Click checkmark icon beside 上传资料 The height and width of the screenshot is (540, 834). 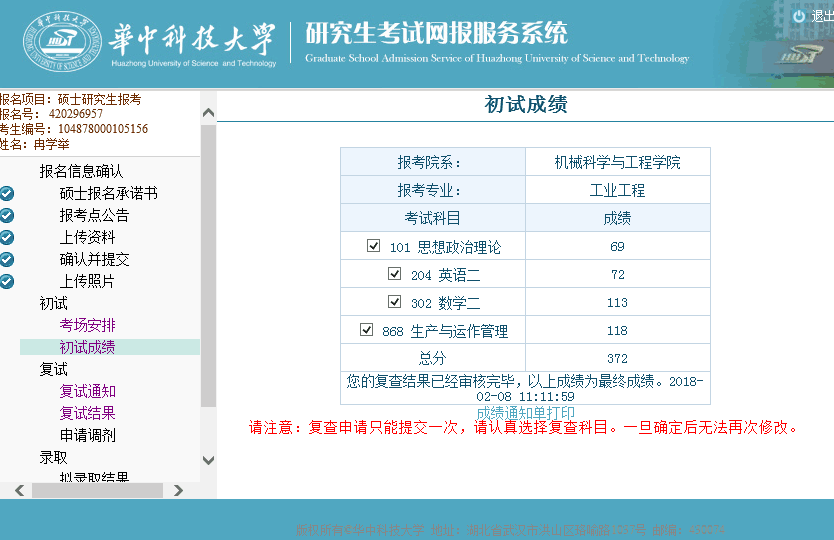coord(7,237)
